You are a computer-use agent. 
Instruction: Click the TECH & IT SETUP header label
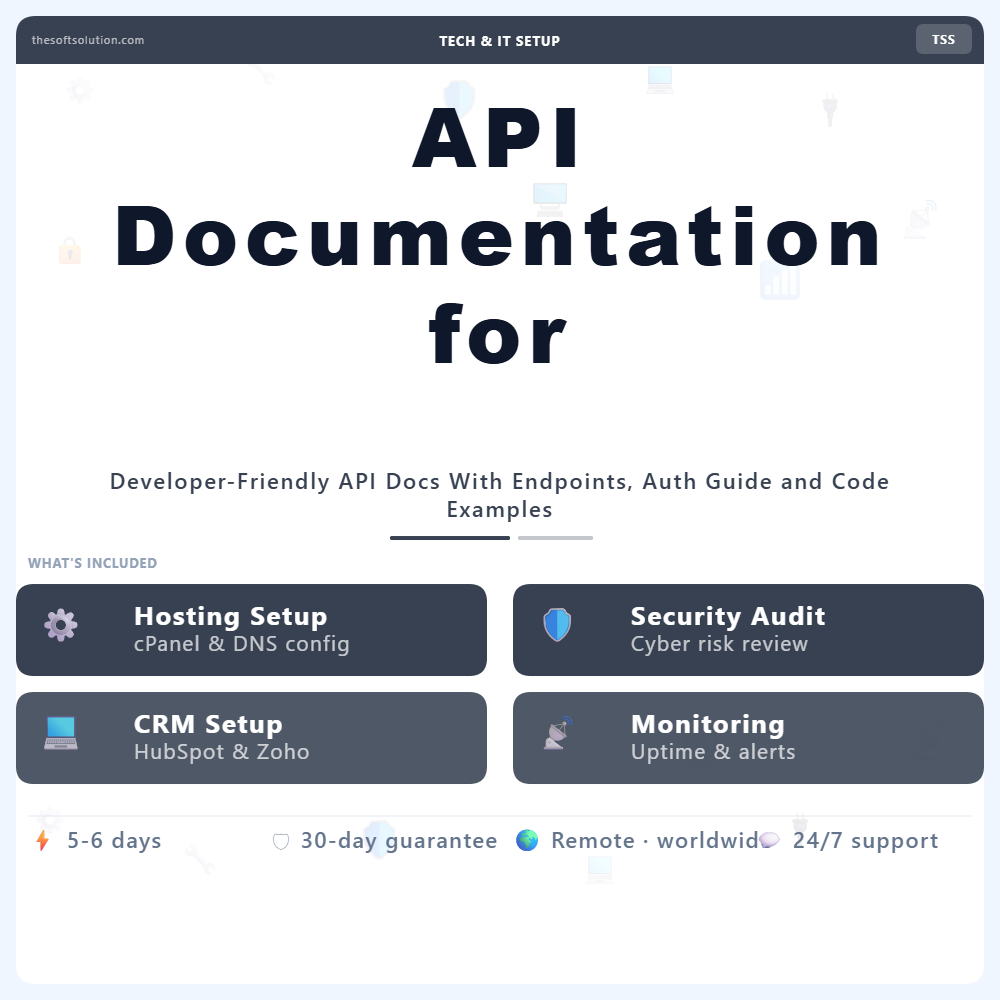point(499,41)
